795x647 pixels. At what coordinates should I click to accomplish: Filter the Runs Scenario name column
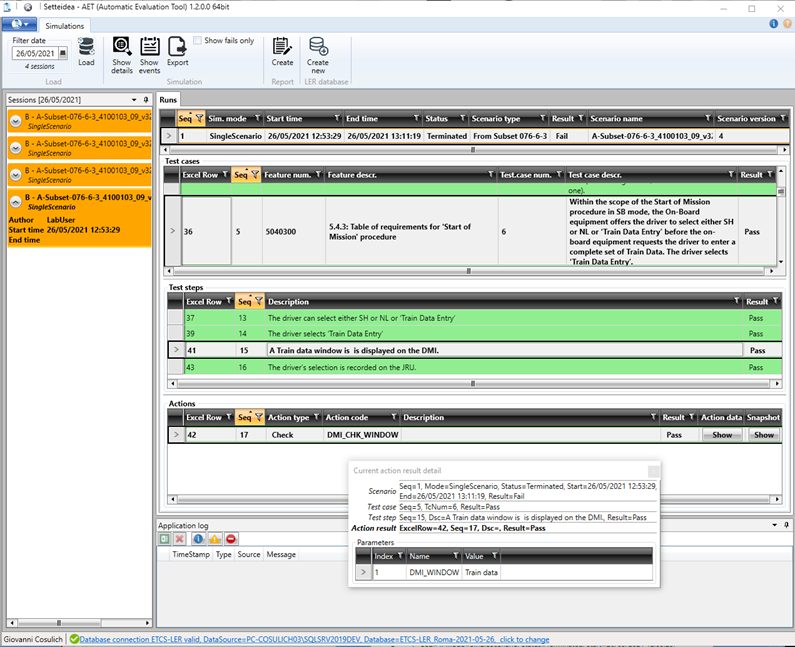click(x=708, y=118)
